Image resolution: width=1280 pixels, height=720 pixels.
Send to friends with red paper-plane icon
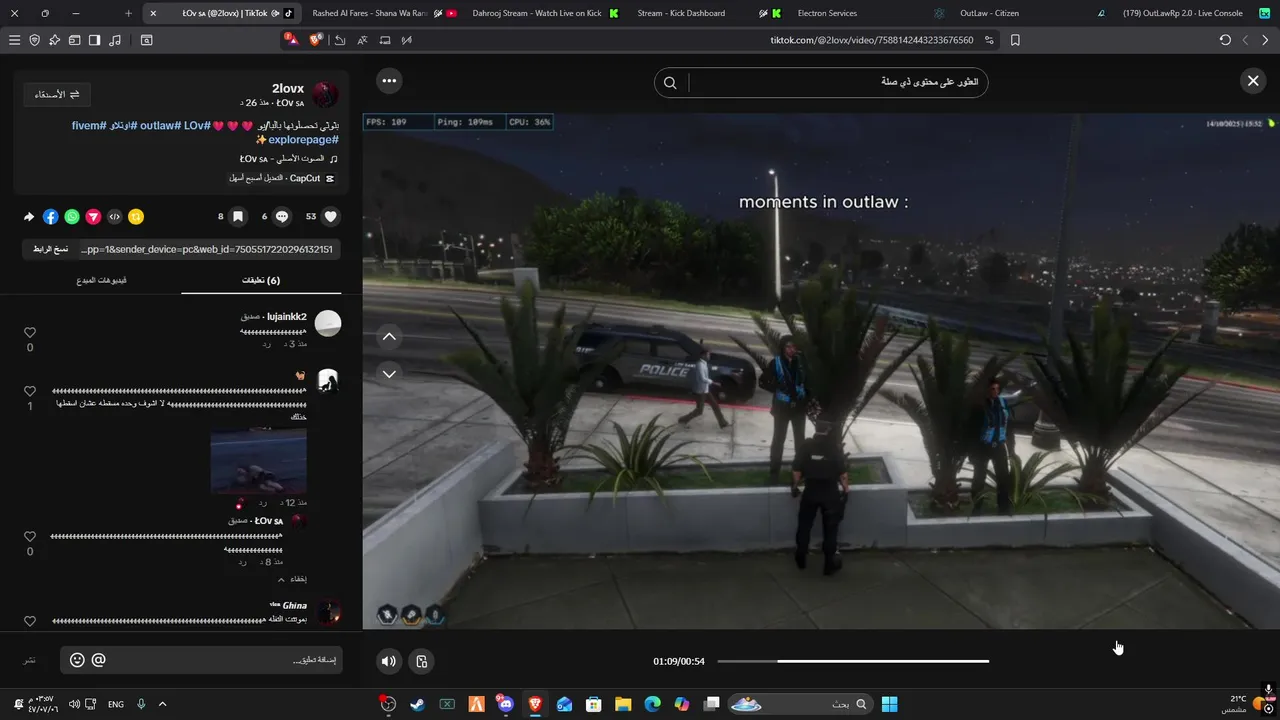click(x=93, y=216)
